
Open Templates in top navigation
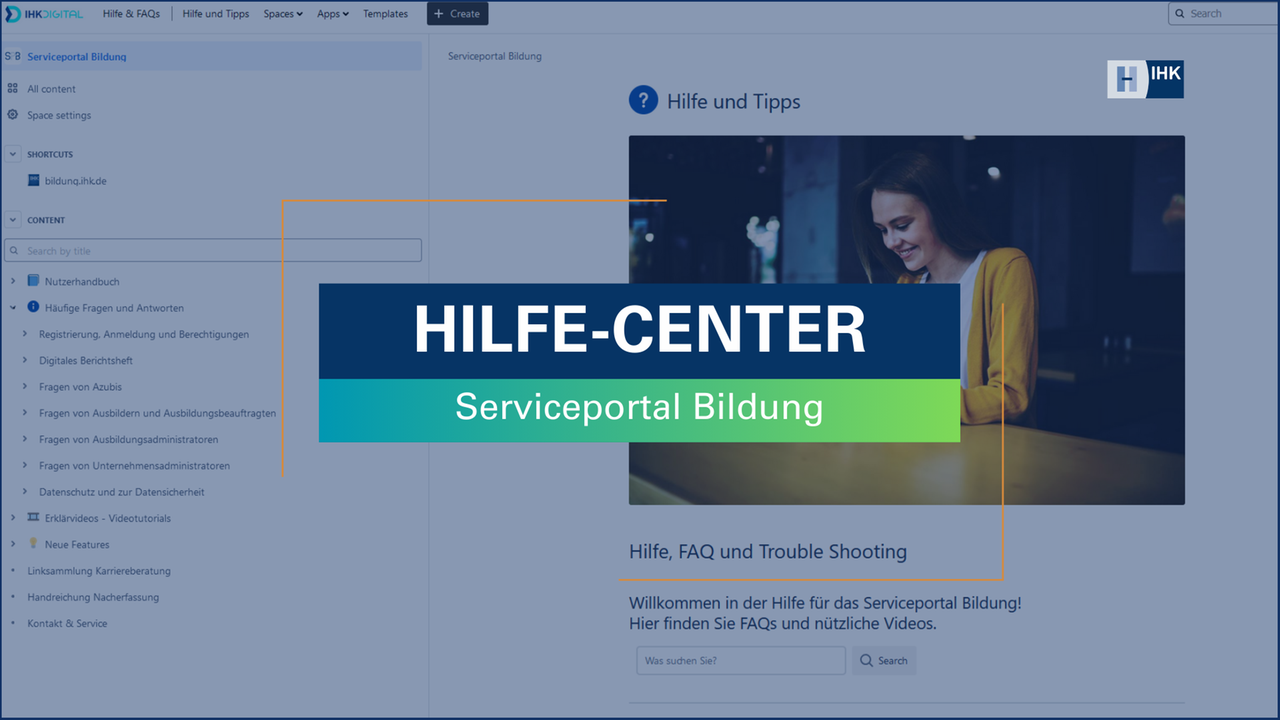point(386,14)
